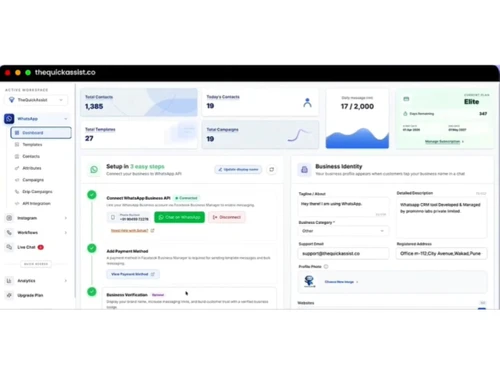This screenshot has width=500, height=375.
Task: Click the copy icon beside phone number
Action: pyautogui.click(x=113, y=217)
